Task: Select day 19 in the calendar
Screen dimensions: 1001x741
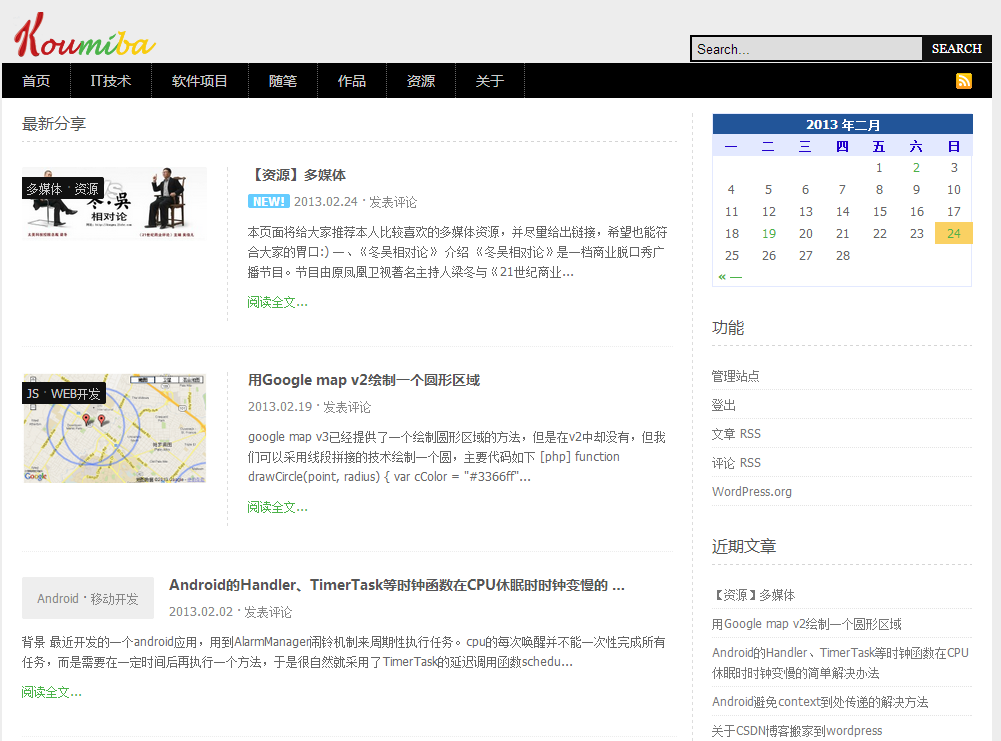Action: pyautogui.click(x=768, y=233)
